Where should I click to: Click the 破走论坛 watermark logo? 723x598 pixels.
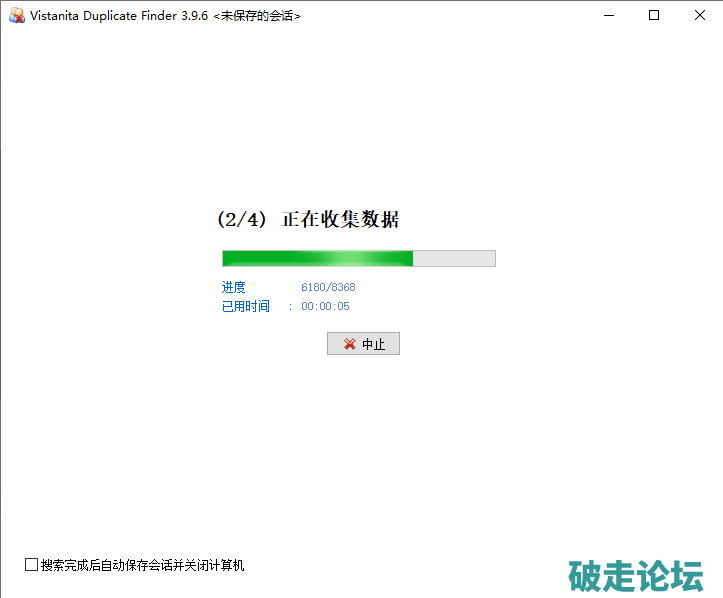click(x=636, y=576)
